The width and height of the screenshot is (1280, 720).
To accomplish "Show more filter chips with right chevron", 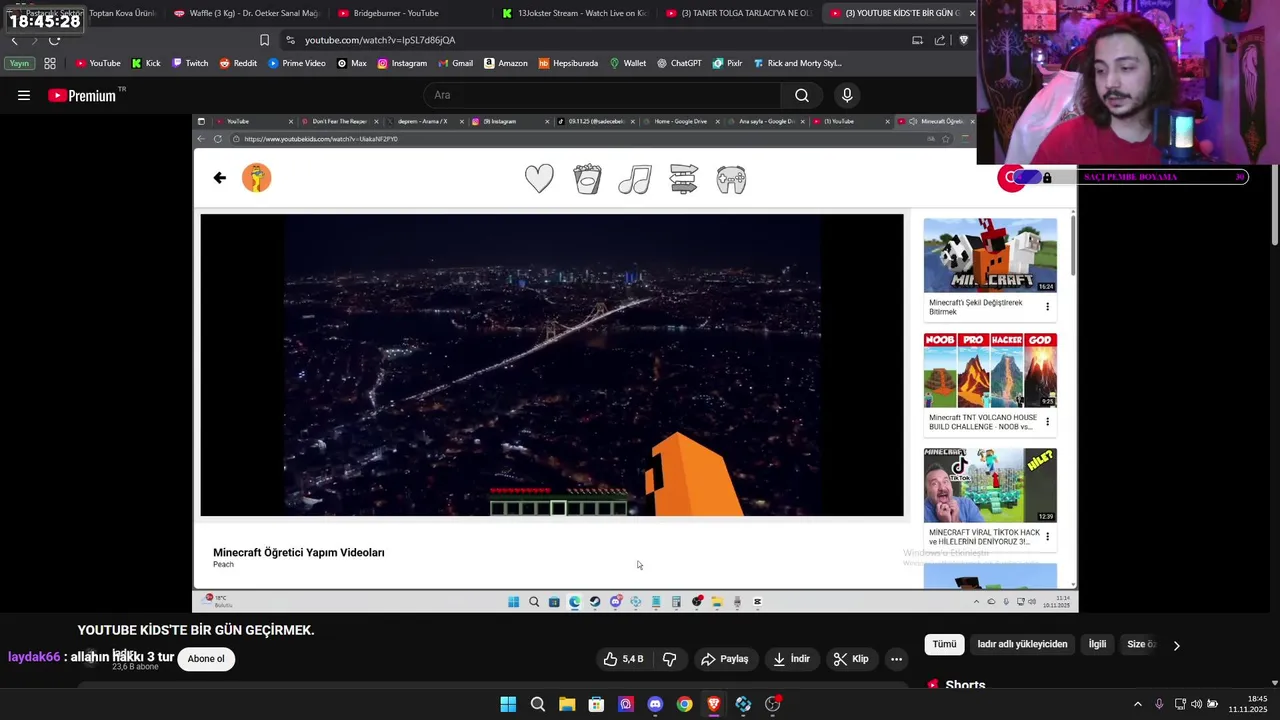I will click(1176, 645).
